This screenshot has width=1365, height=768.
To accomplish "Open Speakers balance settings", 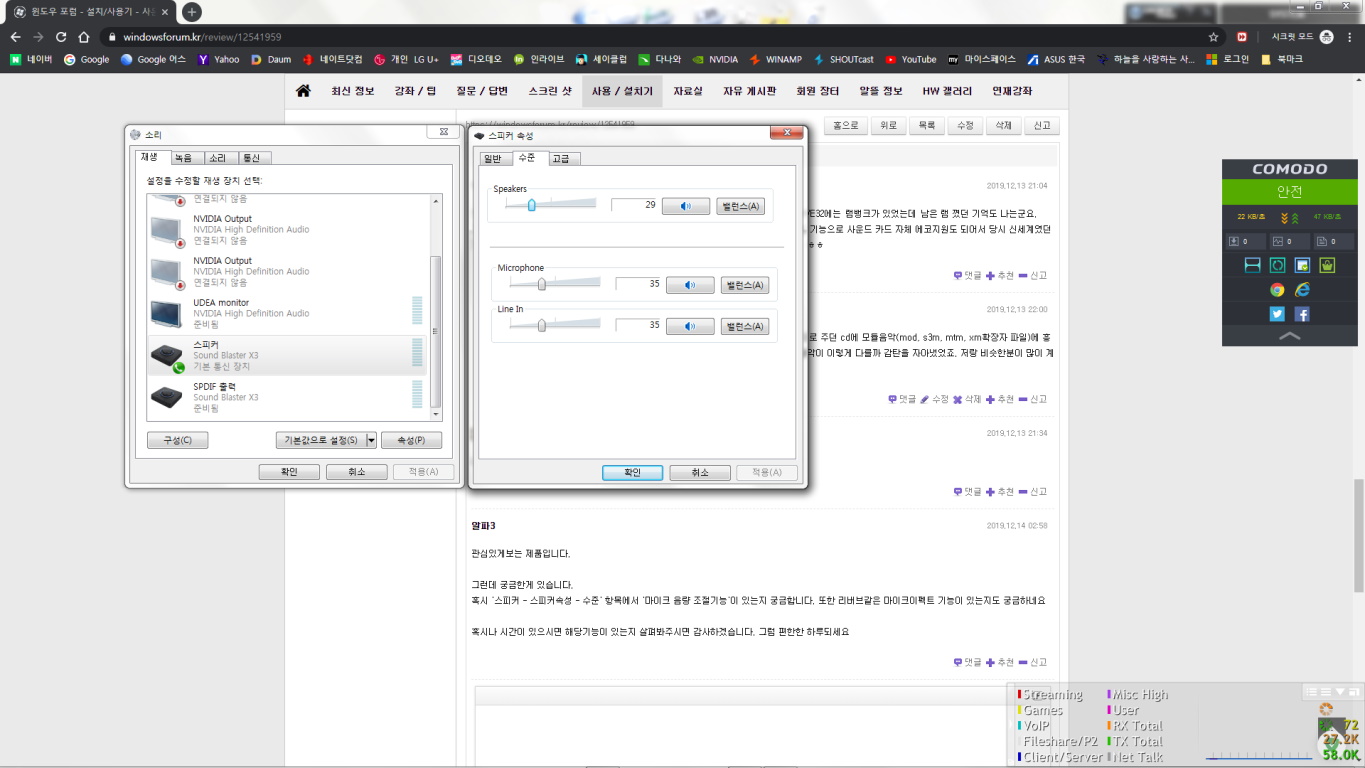I will 740,206.
